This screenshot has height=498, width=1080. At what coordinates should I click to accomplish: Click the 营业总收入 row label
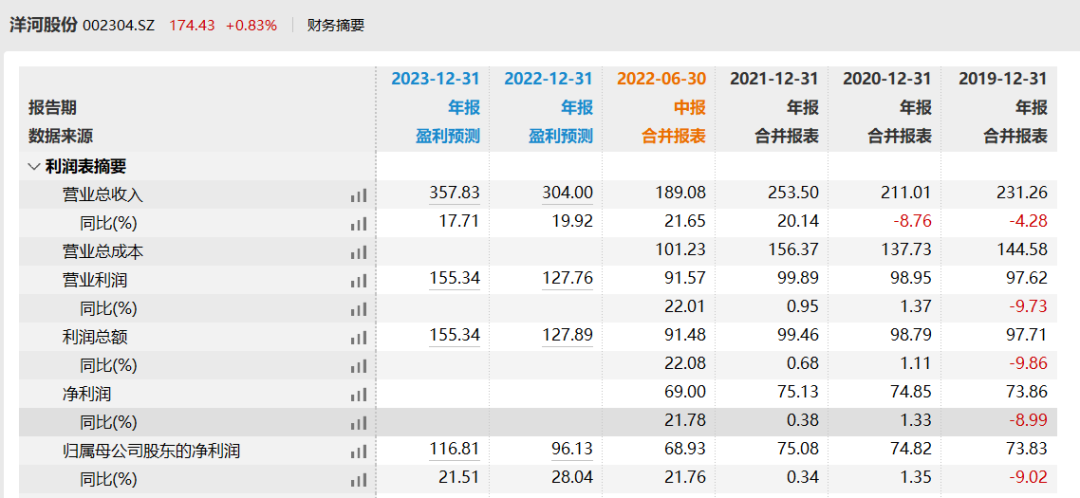(103, 195)
